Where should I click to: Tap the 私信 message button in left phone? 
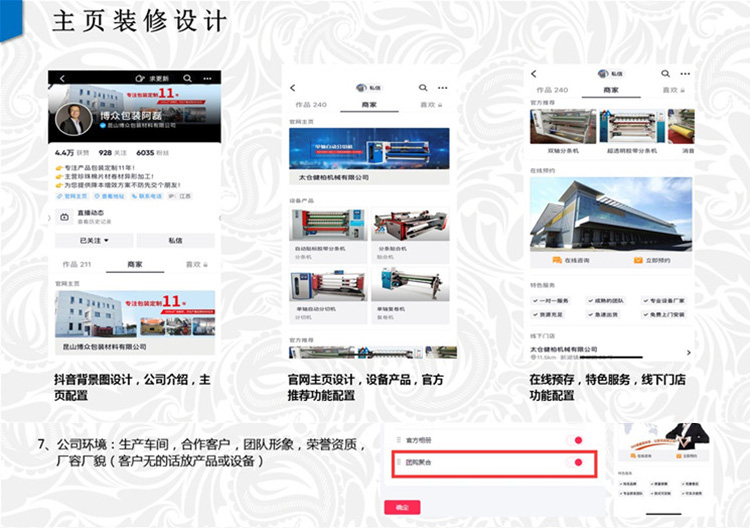coord(176,241)
